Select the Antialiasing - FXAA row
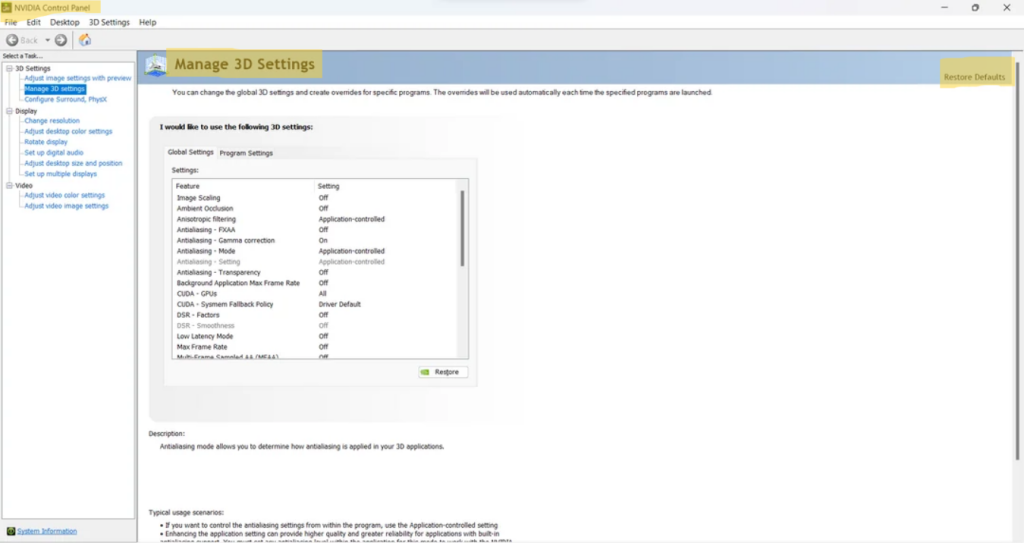 316,230
